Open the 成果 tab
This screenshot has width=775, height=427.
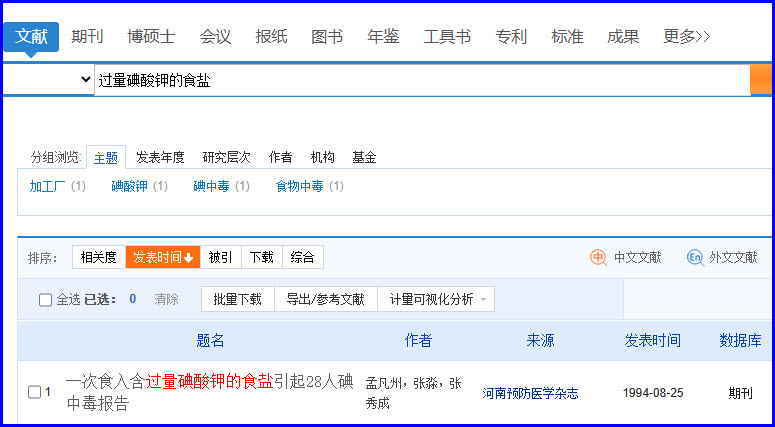pyautogui.click(x=623, y=37)
